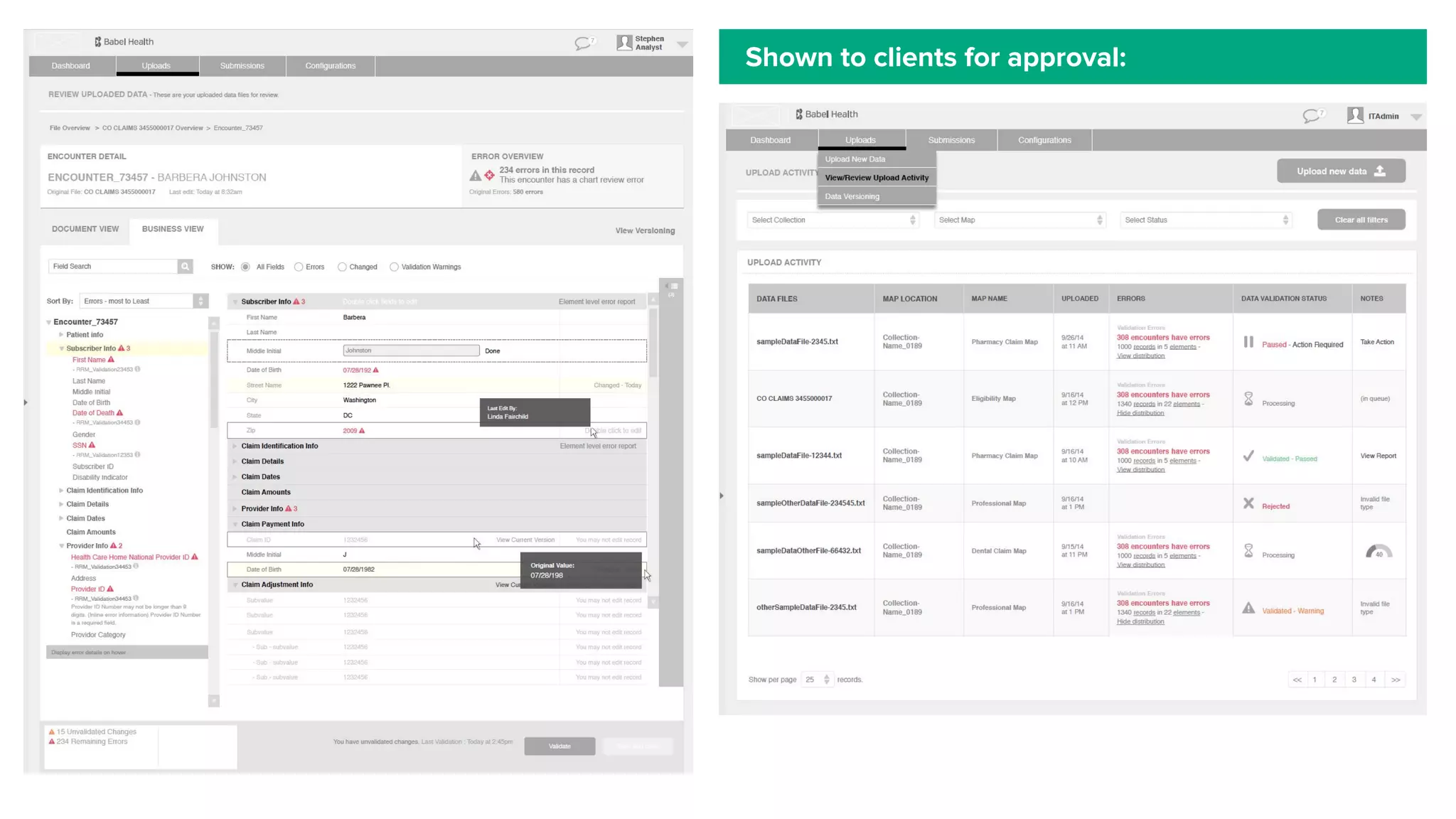The height and width of the screenshot is (819, 1456).
Task: Select the Changed radio button
Action: (342, 267)
